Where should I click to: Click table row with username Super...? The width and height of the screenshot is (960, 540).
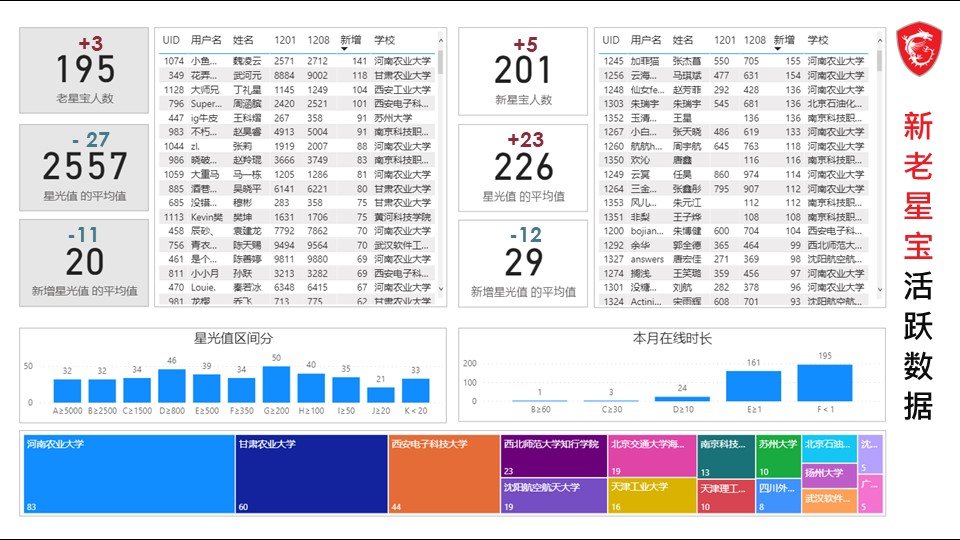pos(297,103)
